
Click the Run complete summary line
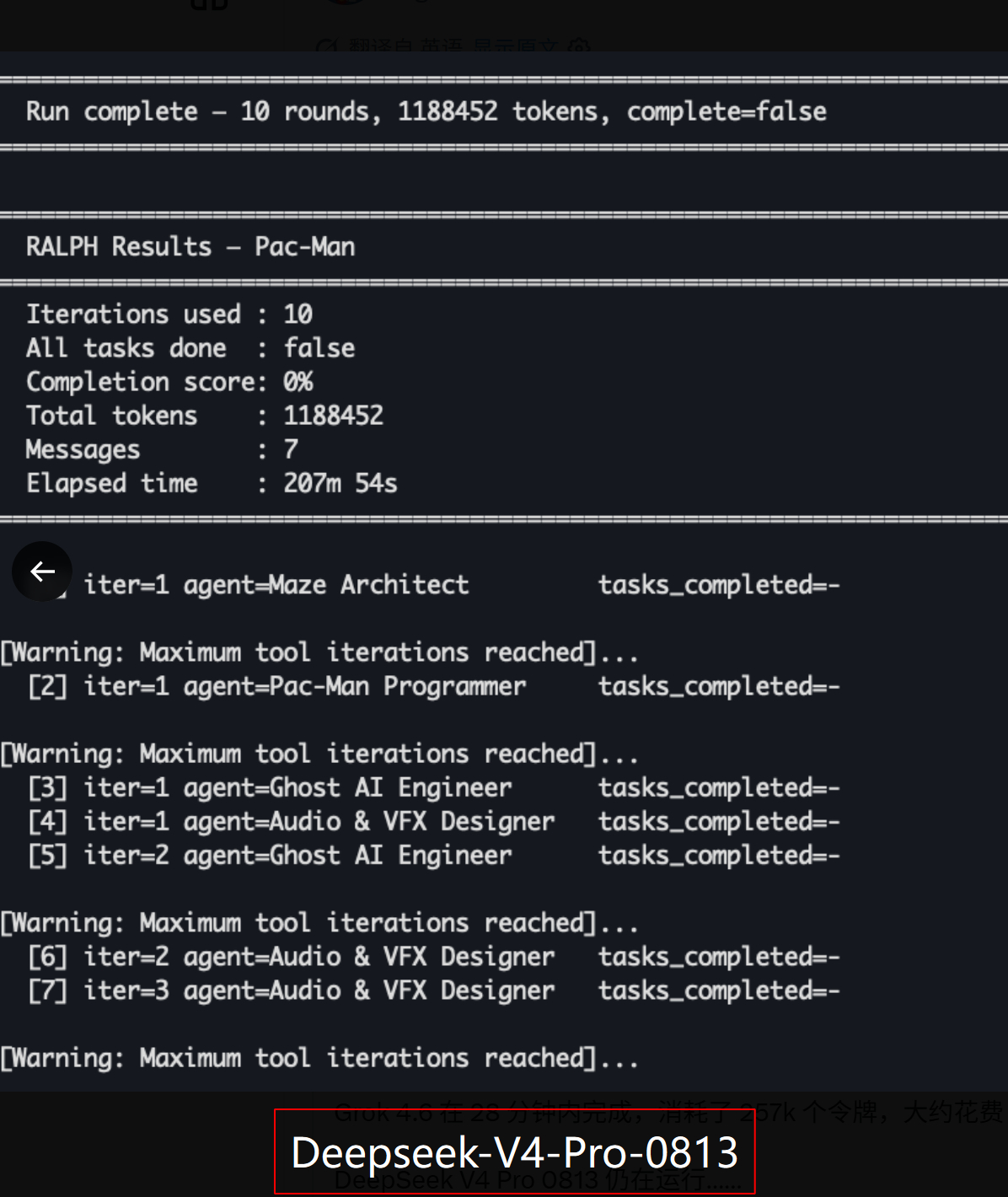pos(426,111)
